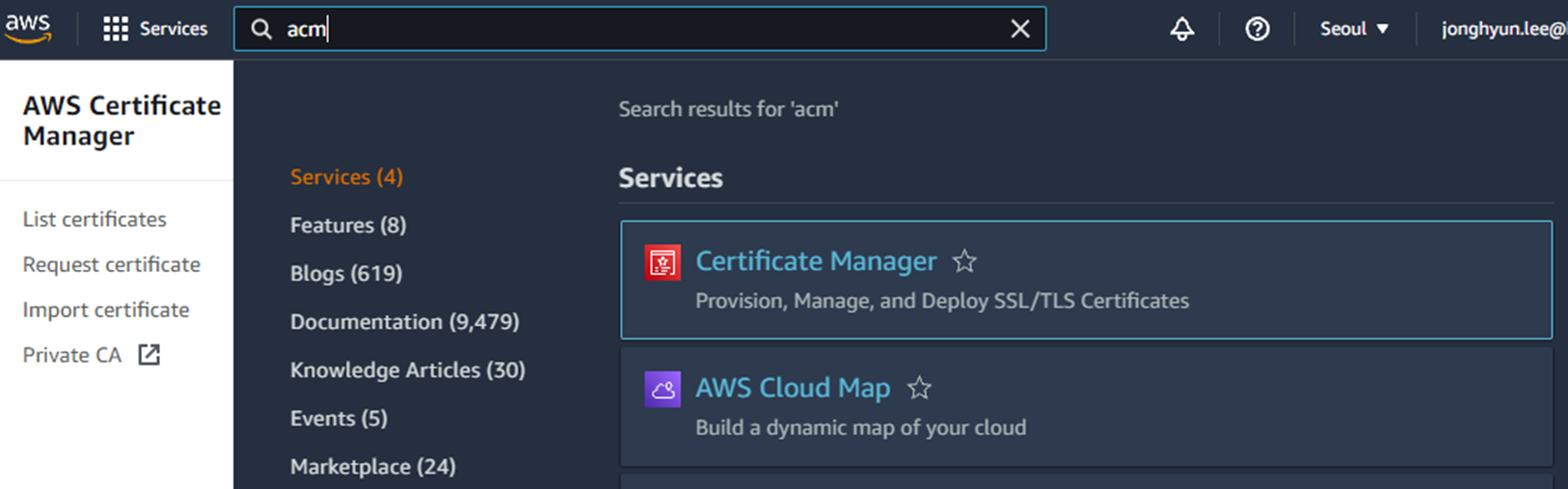Open the jonghyun.lee account menu

[1504, 29]
